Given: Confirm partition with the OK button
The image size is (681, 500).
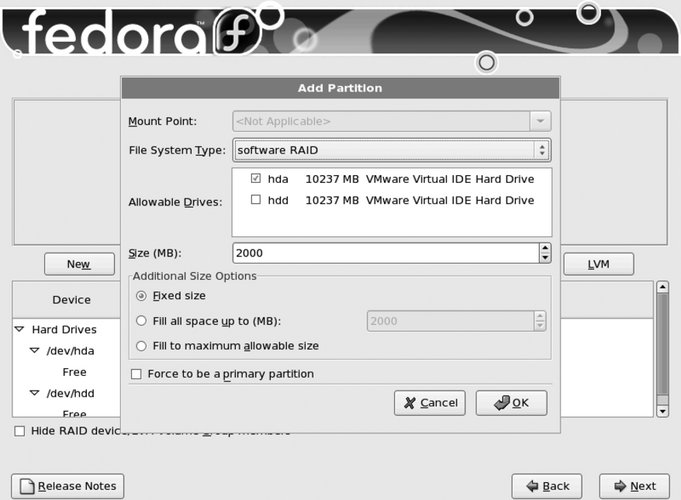Looking at the screenshot, I should click(x=510, y=403).
